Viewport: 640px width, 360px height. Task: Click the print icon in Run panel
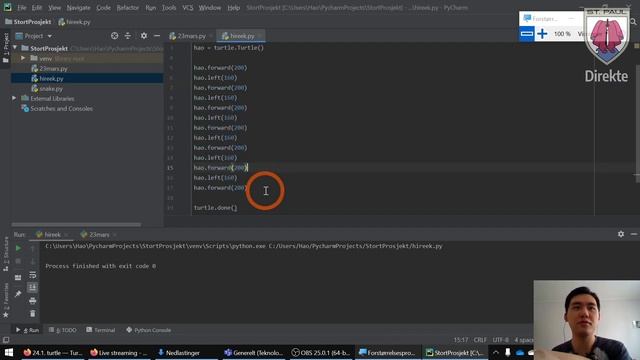tap(33, 301)
